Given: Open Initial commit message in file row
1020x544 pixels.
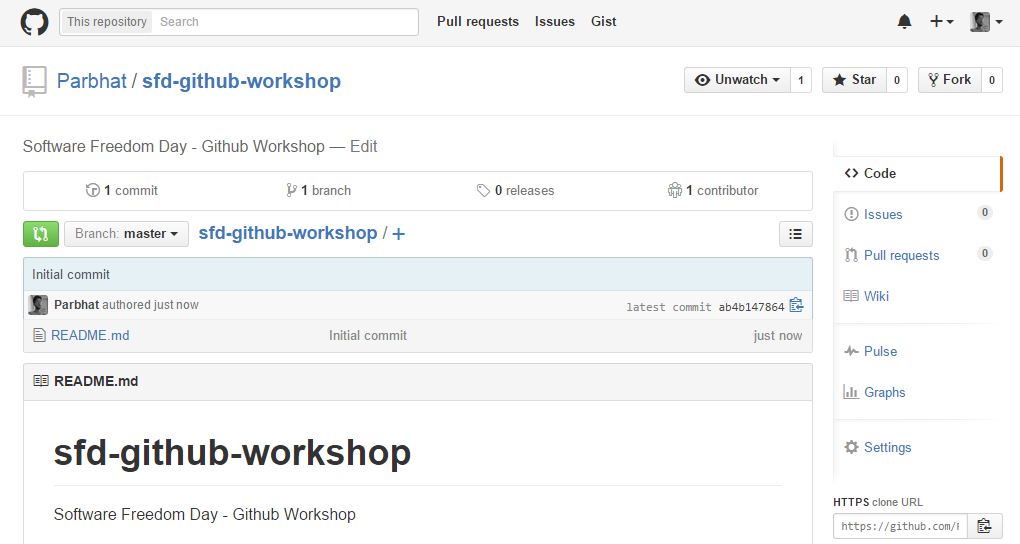Looking at the screenshot, I should (368, 335).
